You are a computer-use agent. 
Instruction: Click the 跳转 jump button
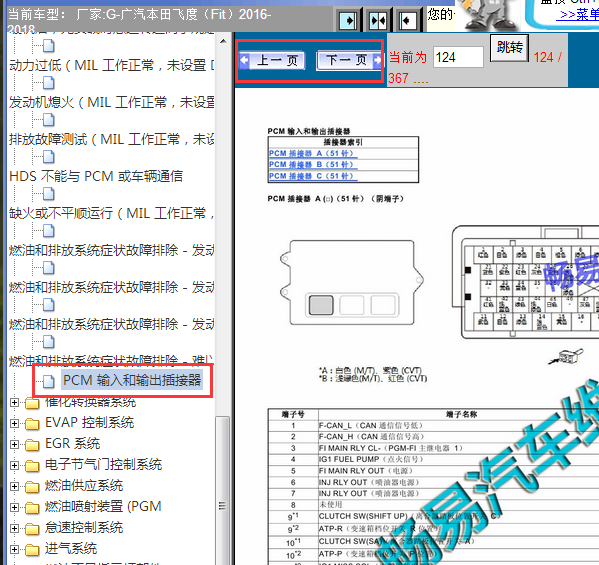point(509,48)
